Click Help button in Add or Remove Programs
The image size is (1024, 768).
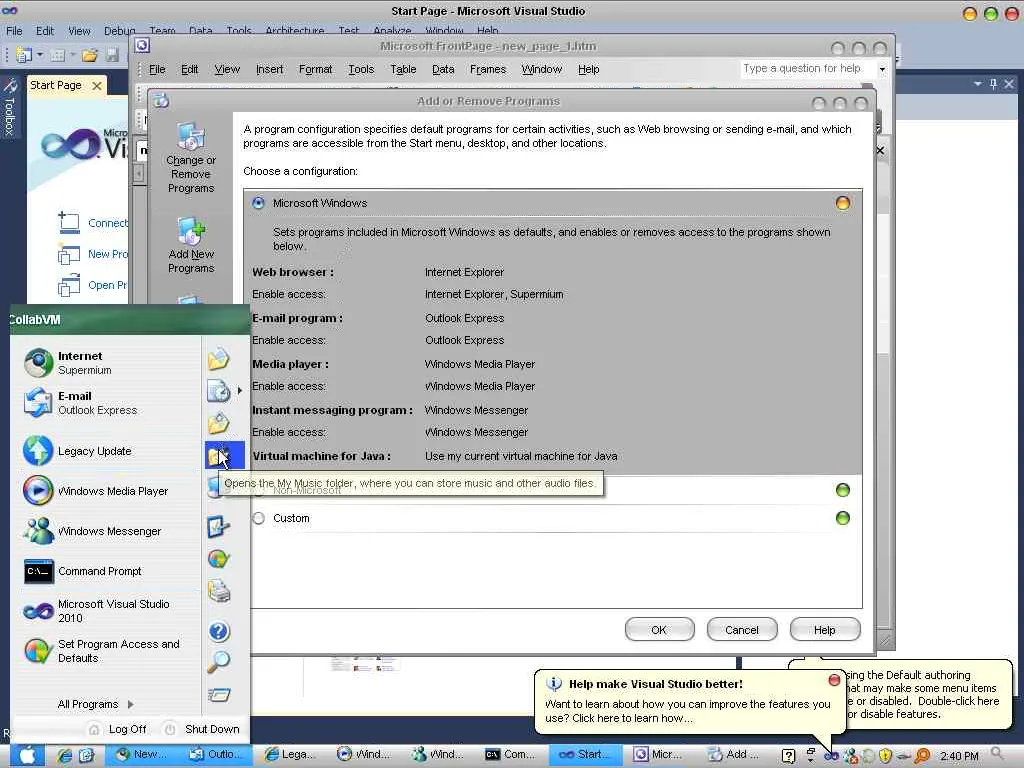824,630
